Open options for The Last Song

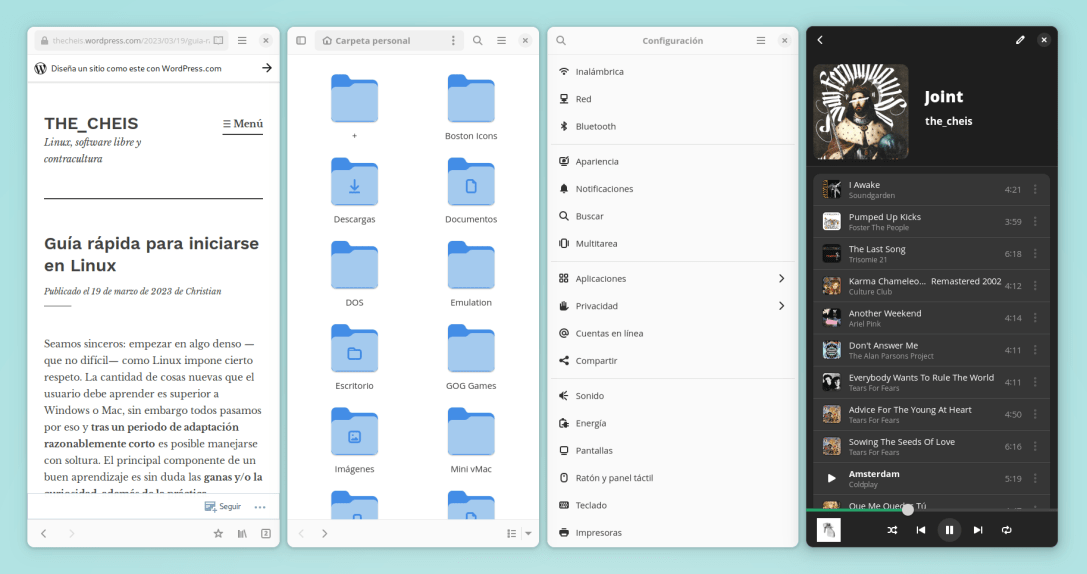(1035, 254)
